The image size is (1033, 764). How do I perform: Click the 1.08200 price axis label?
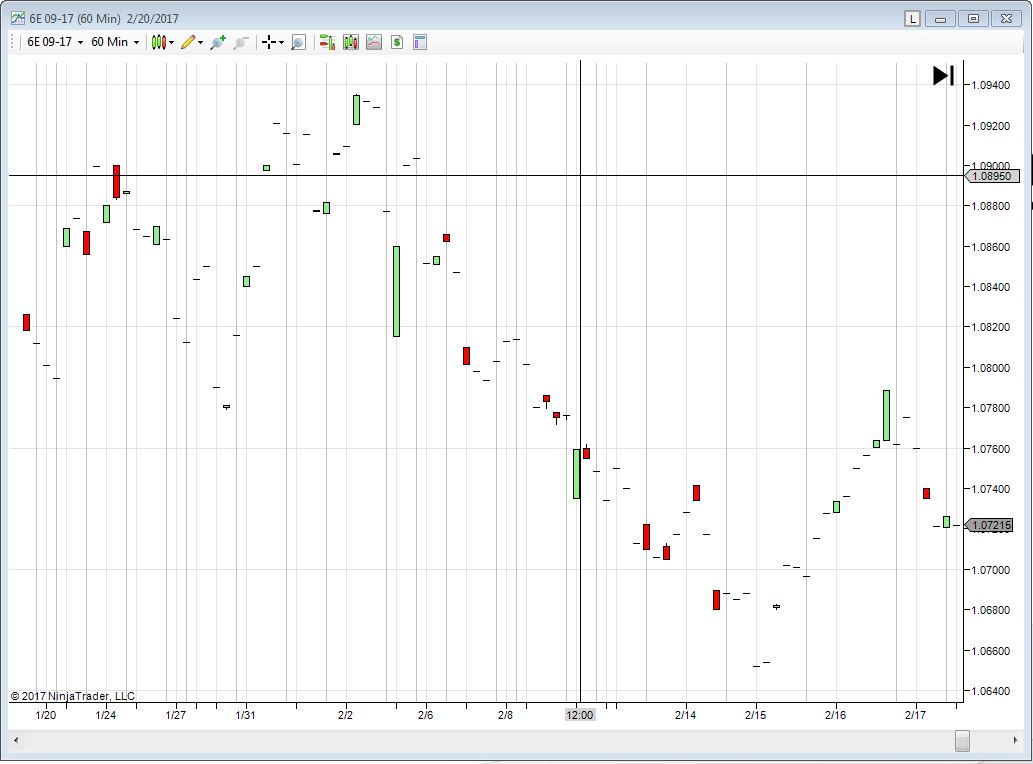tap(991, 327)
